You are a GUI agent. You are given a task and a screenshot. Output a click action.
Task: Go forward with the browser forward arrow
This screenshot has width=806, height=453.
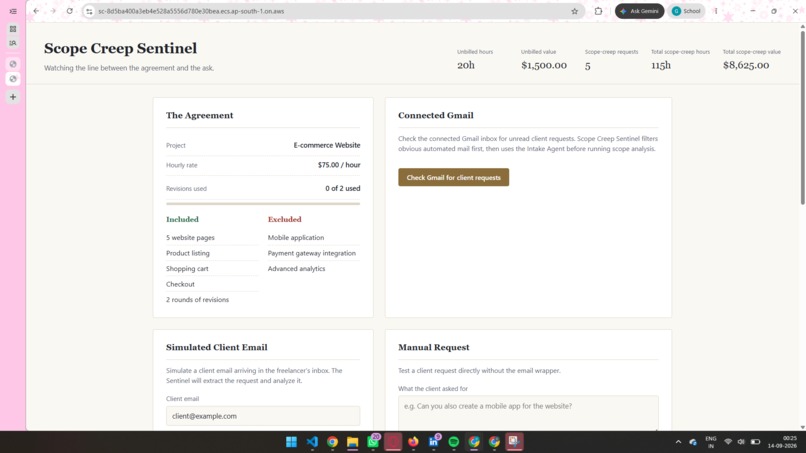coord(52,11)
